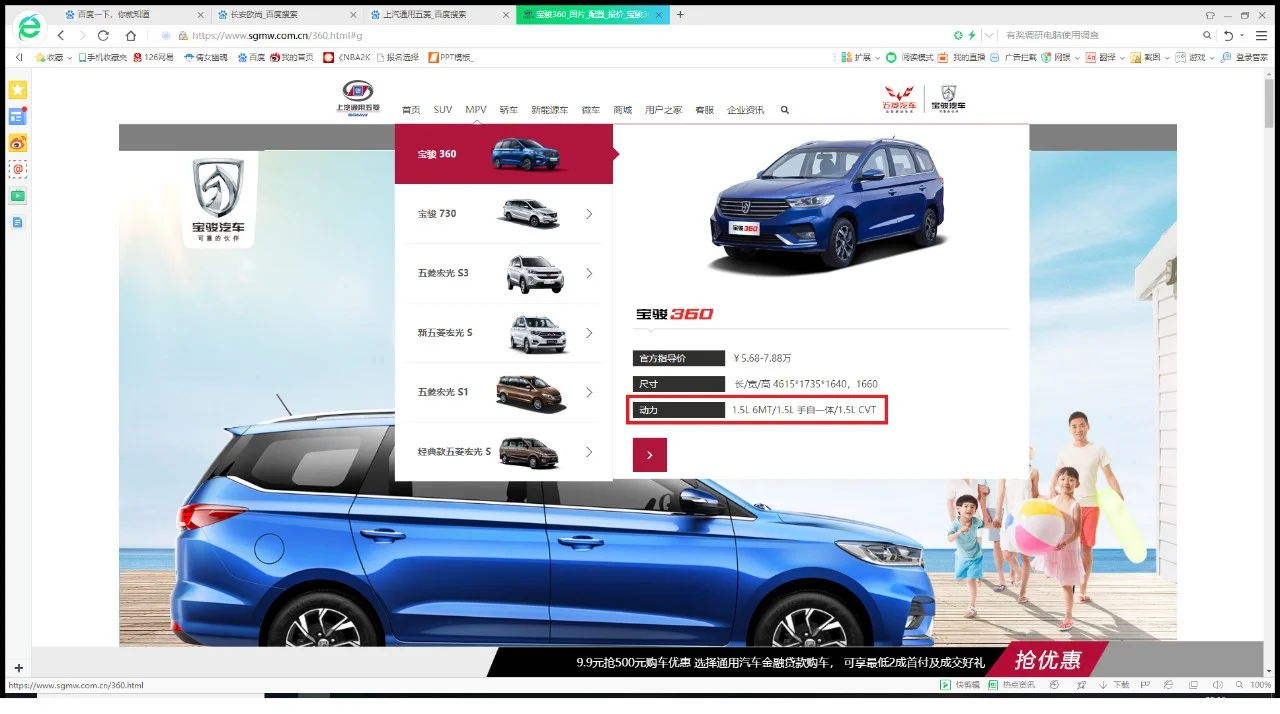Go back with the browser back arrow
The image size is (1280, 714).
(x=61, y=35)
